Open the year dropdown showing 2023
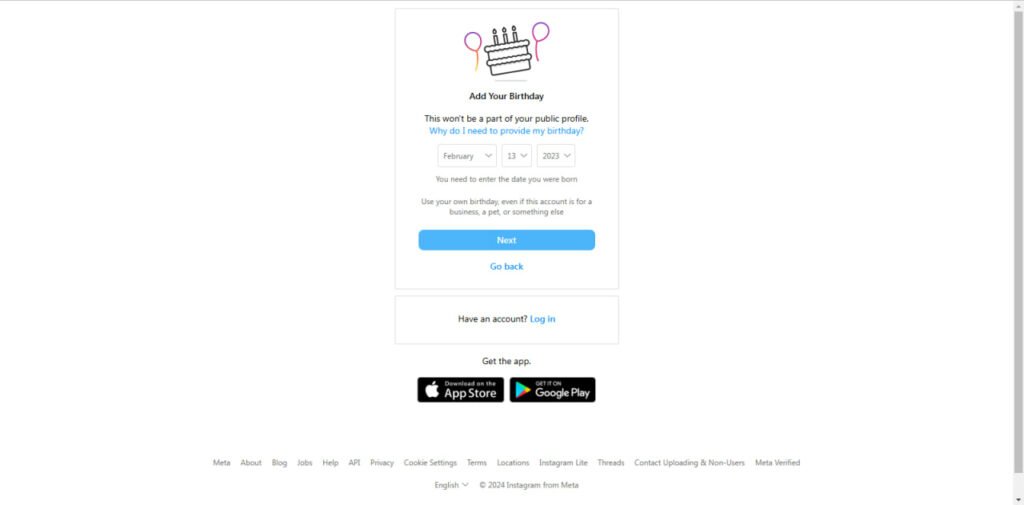 click(556, 156)
